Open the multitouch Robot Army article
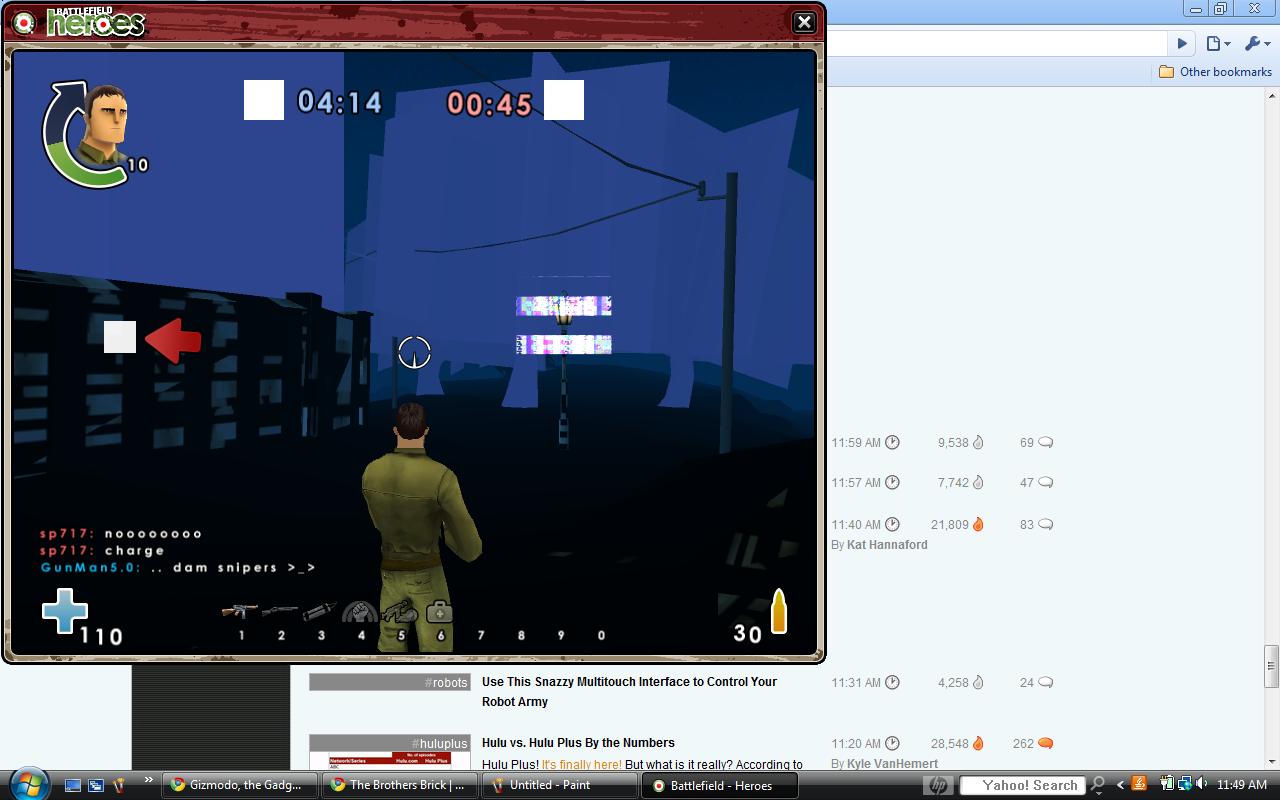1280x800 pixels. pyautogui.click(x=629, y=691)
